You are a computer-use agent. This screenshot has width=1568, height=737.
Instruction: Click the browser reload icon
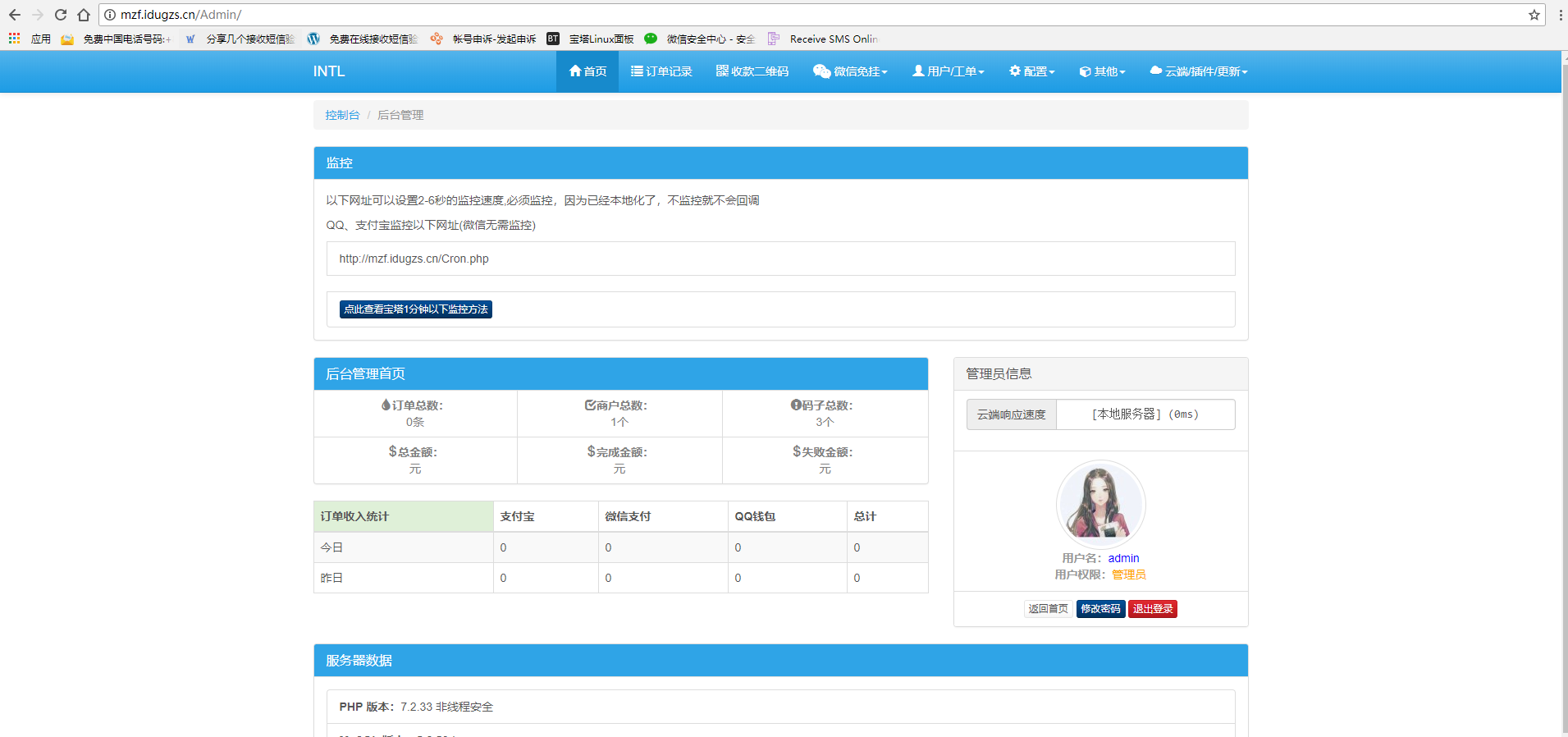click(61, 15)
